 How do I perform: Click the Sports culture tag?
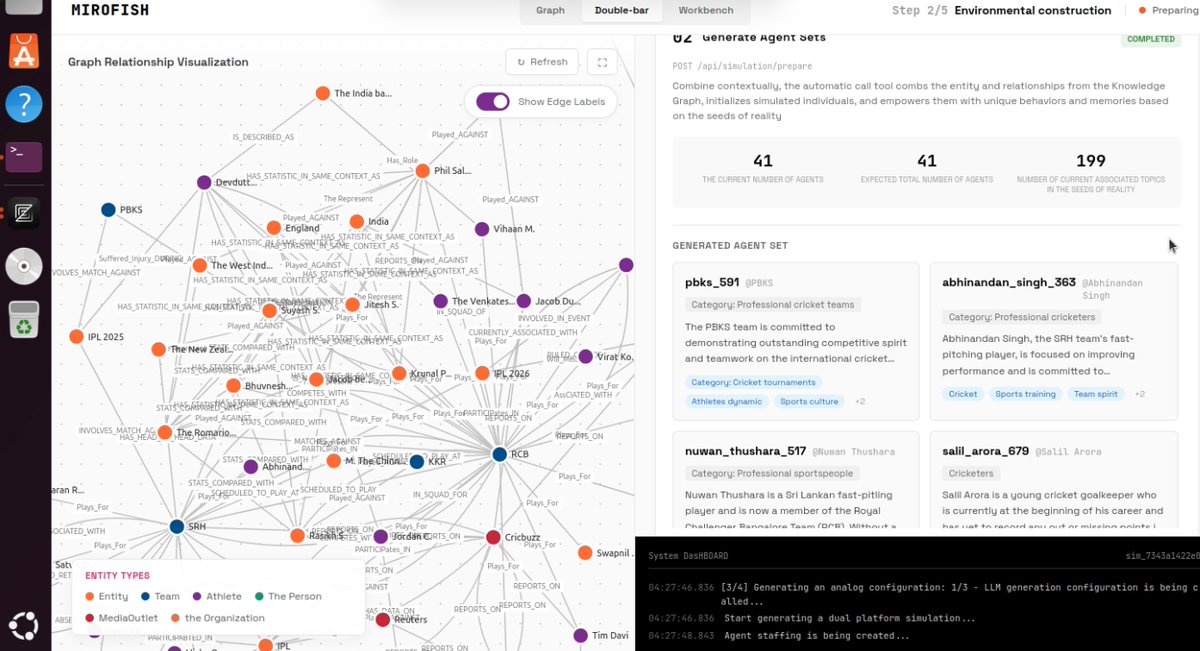(810, 401)
